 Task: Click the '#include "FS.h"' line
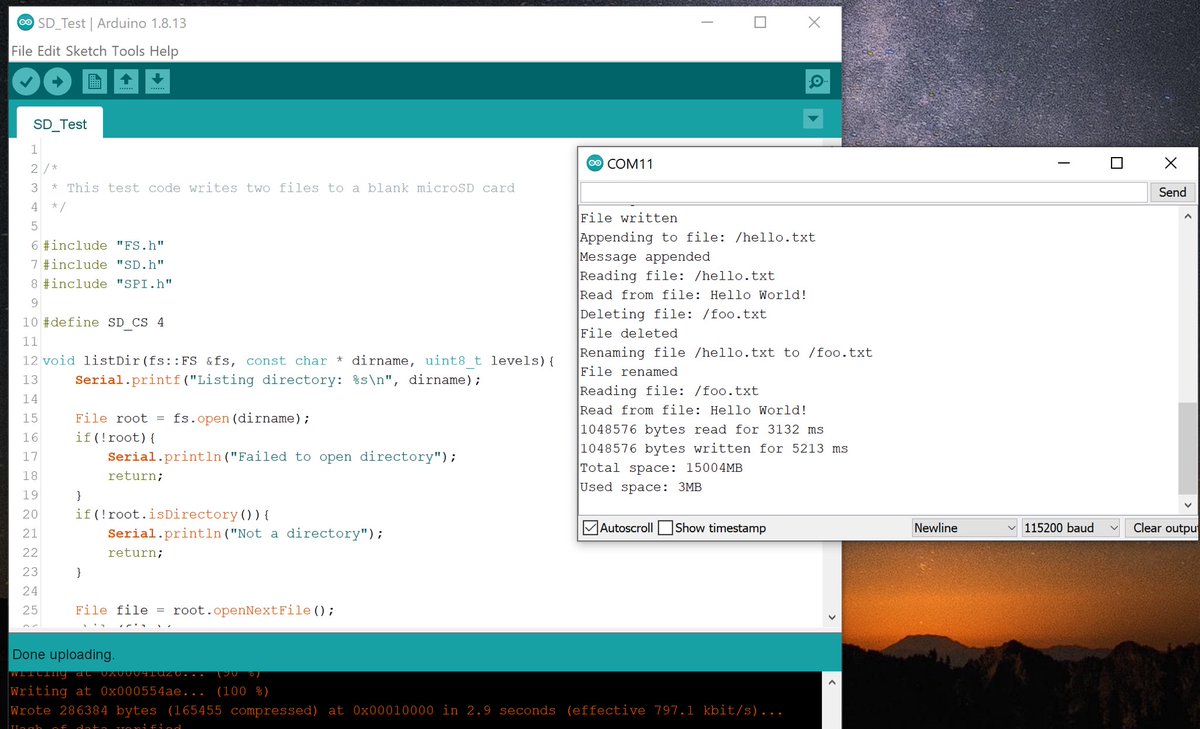pyautogui.click(x=102, y=245)
